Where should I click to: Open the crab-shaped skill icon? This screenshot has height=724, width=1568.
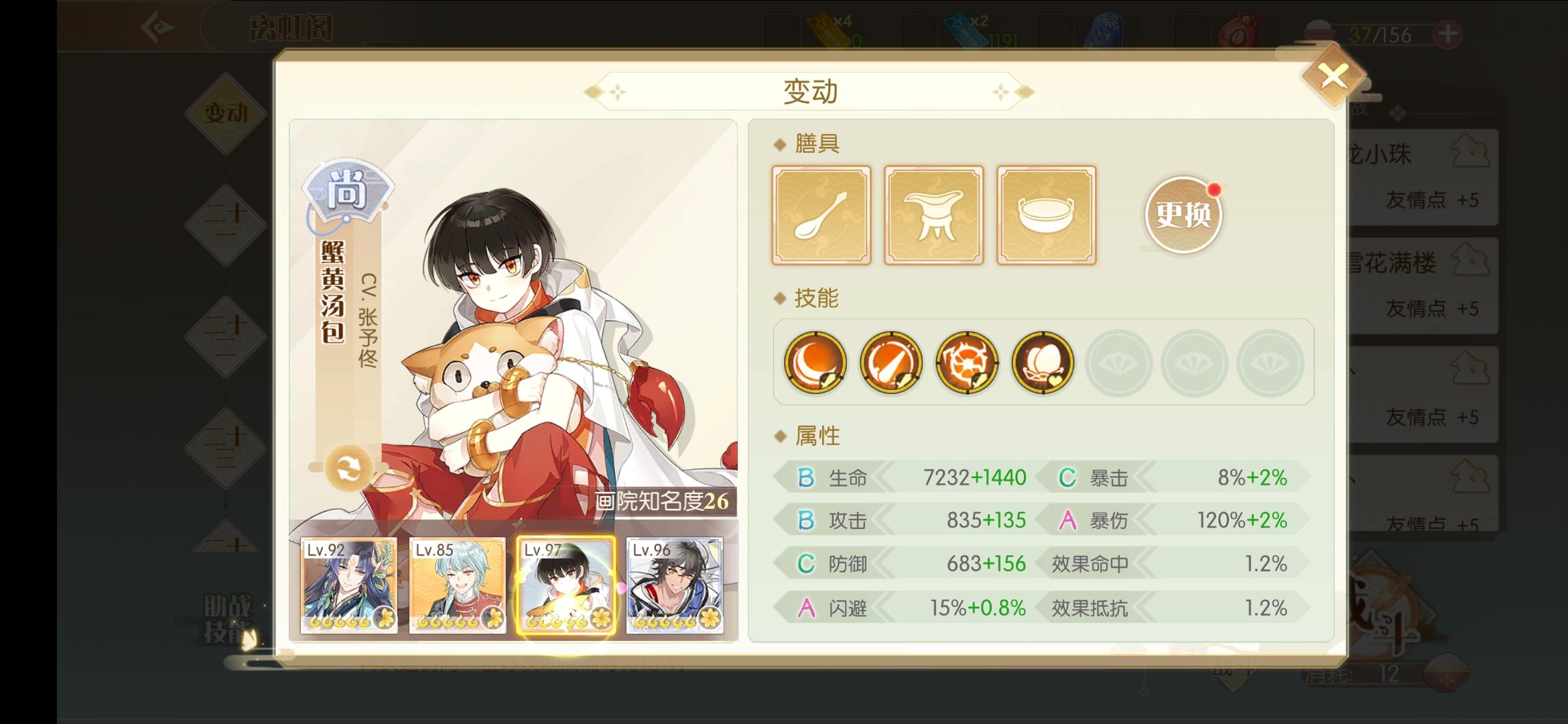[x=967, y=363]
